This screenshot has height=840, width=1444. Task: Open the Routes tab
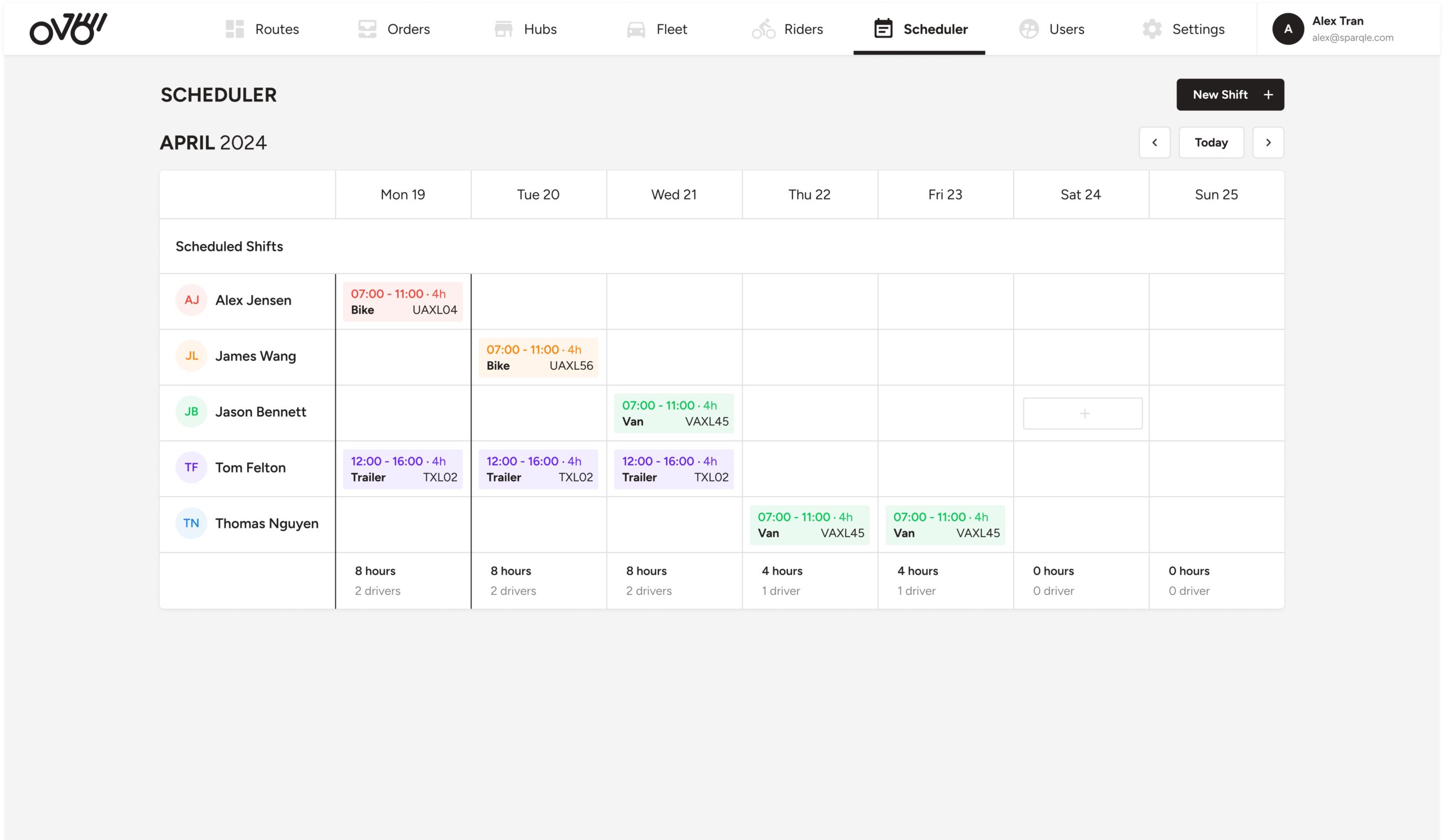262,29
